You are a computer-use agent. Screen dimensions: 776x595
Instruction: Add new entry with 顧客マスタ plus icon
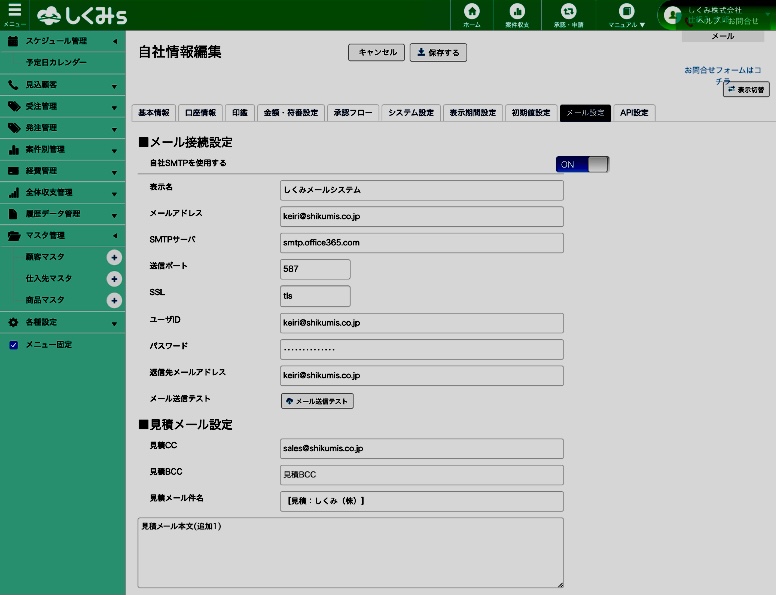(114, 257)
